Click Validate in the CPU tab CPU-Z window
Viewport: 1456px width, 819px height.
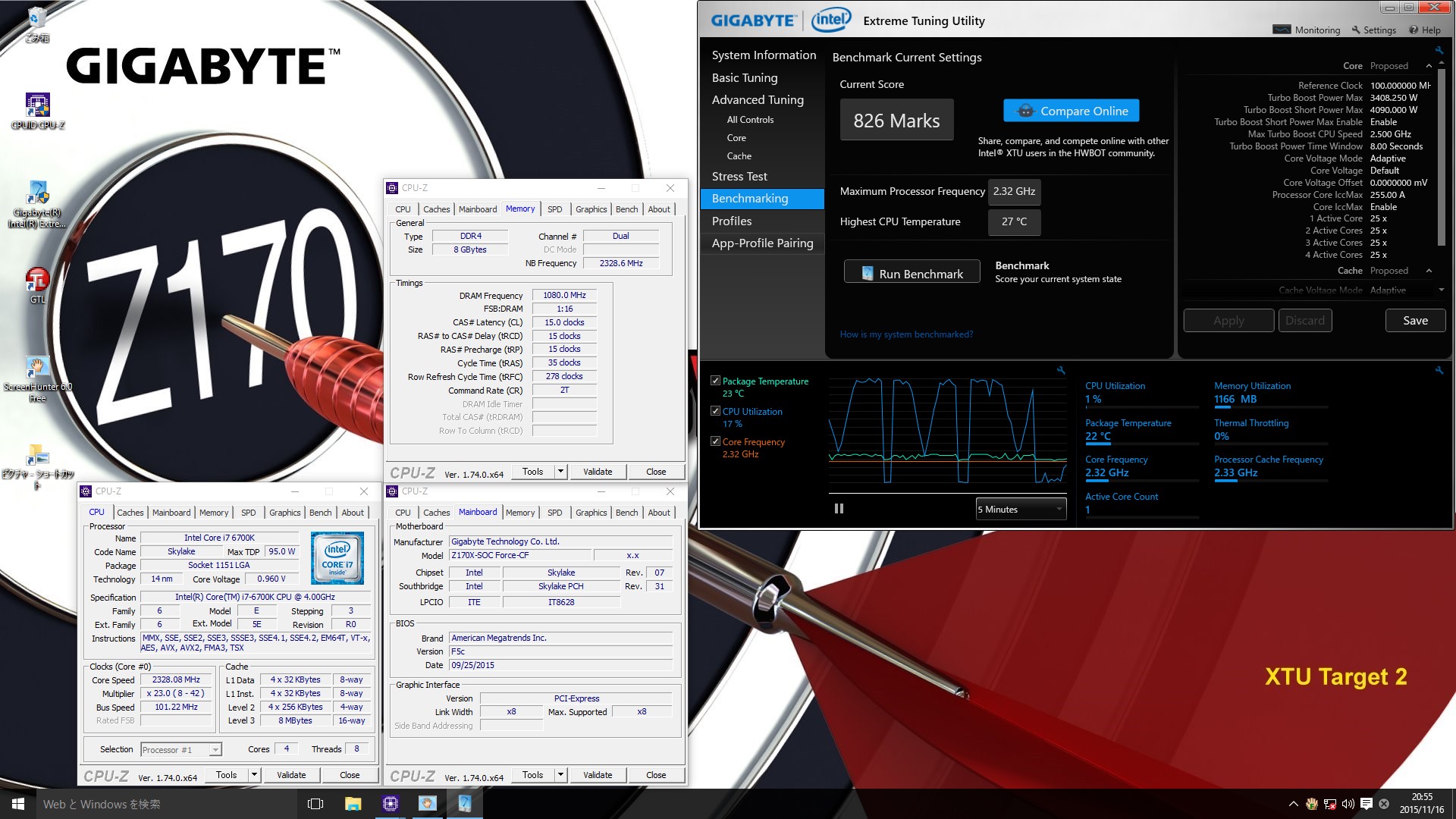(x=291, y=775)
